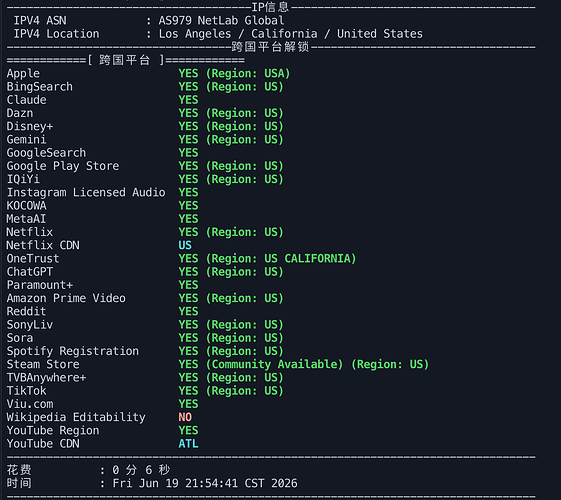
Task: Click 'YES (Community Available) (Region: US)' result
Action: pyautogui.click(x=304, y=364)
